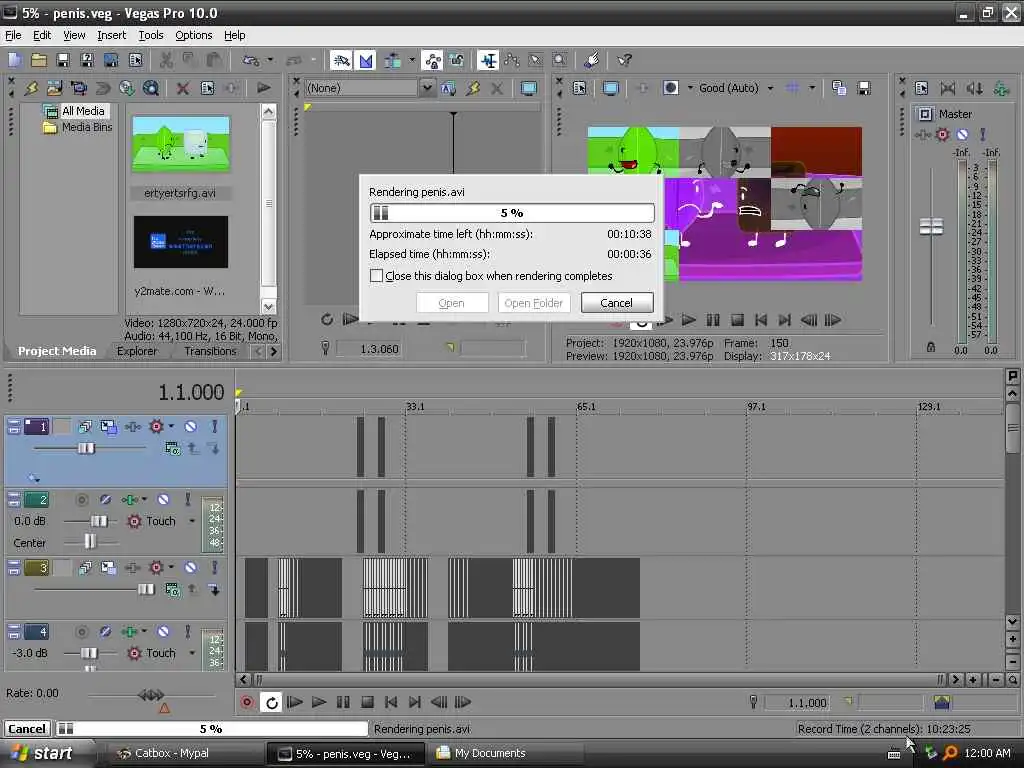Image resolution: width=1024 pixels, height=768 pixels.
Task: Mute video track 1
Action: click(190, 426)
